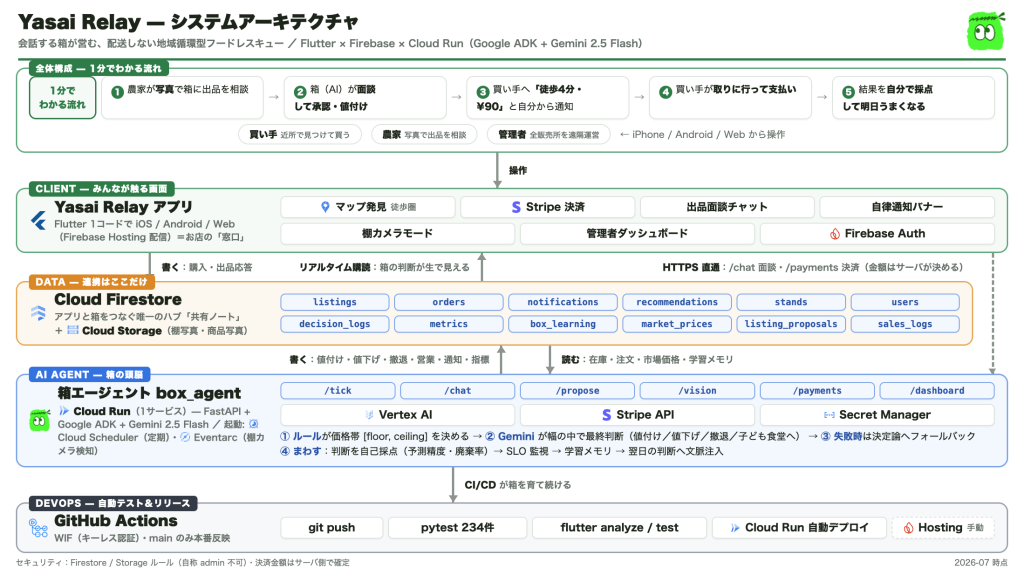
Task: Click the 管理者ダッシュボード box
Action: click(x=637, y=233)
